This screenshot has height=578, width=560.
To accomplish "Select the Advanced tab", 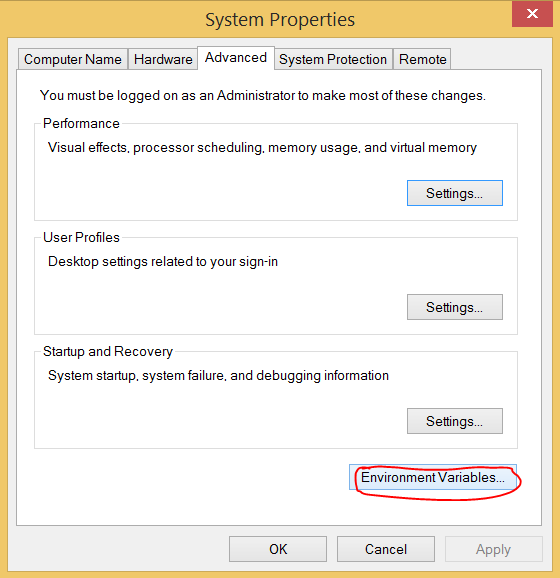I will click(236, 58).
